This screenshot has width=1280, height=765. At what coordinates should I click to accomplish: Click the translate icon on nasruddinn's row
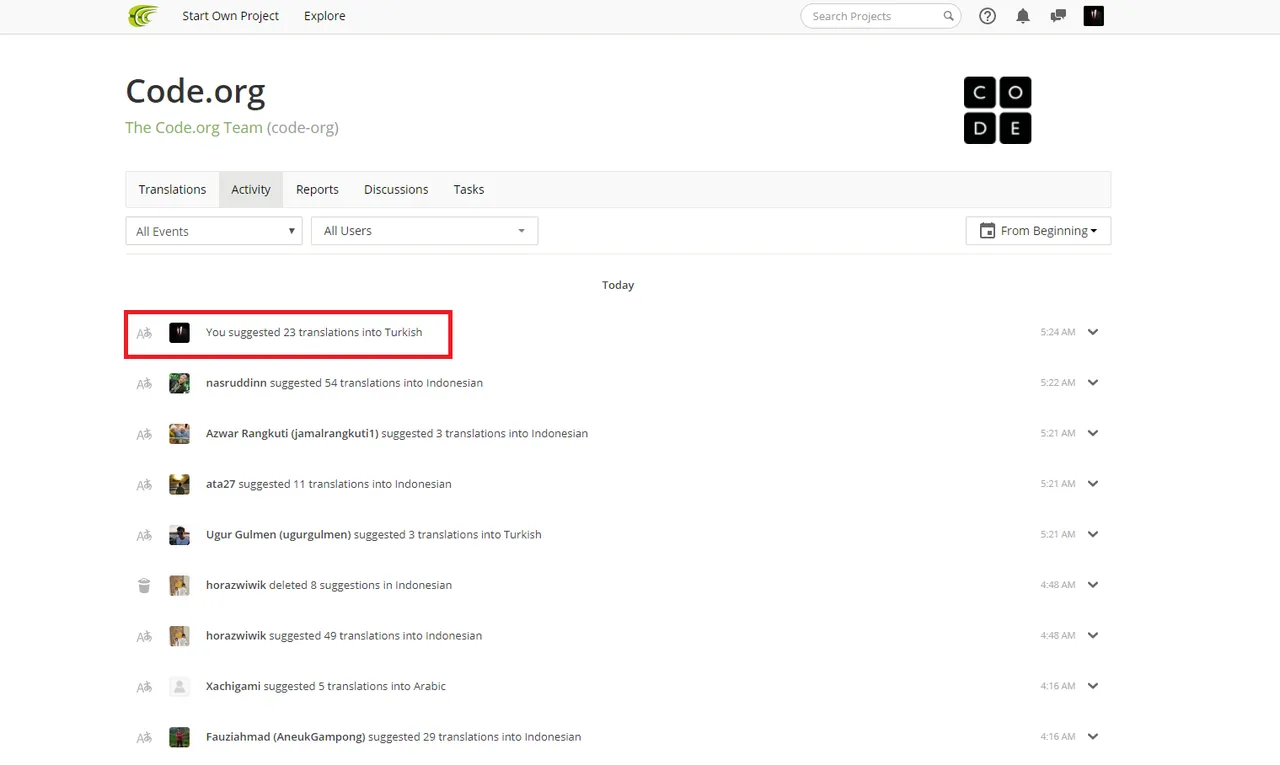click(x=144, y=383)
